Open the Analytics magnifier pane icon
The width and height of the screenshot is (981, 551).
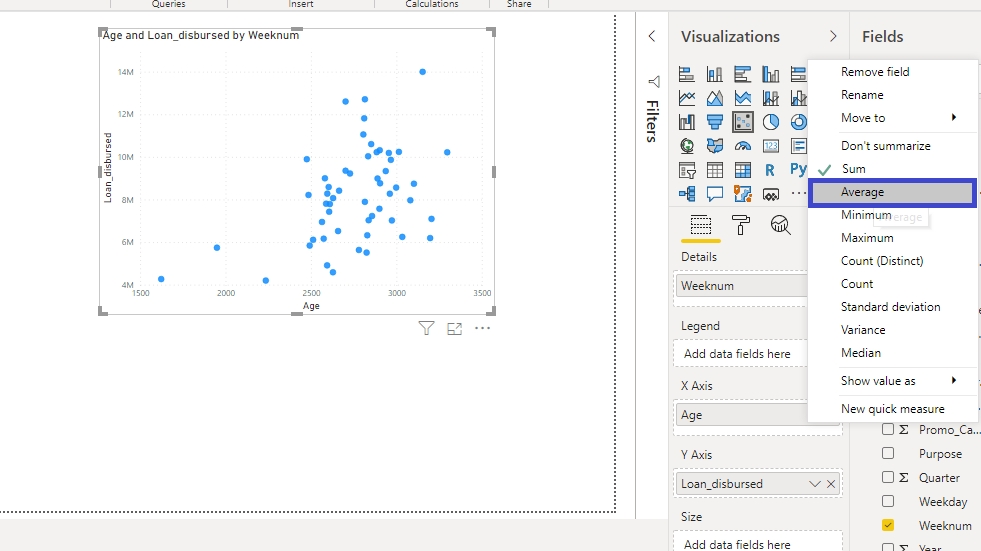click(x=781, y=225)
